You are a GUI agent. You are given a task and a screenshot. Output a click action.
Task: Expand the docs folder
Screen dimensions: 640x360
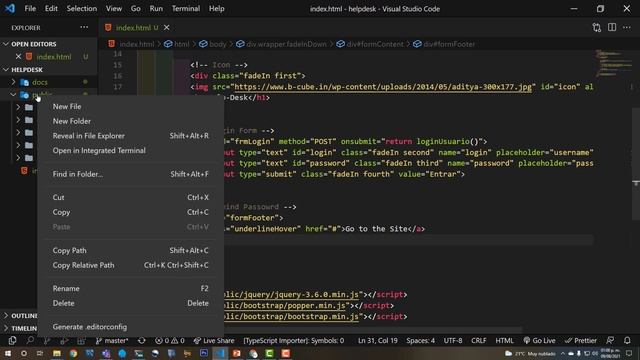click(x=13, y=82)
